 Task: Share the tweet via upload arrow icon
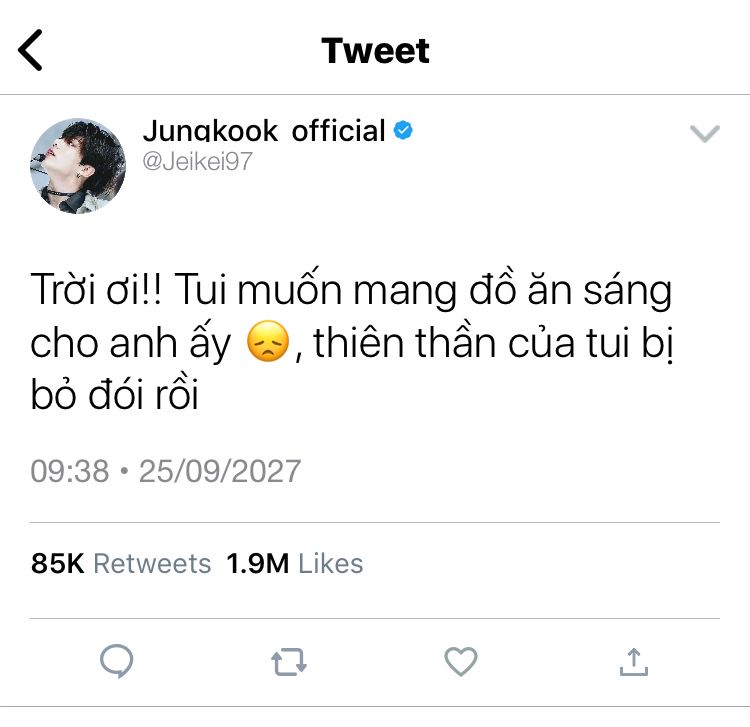[633, 661]
